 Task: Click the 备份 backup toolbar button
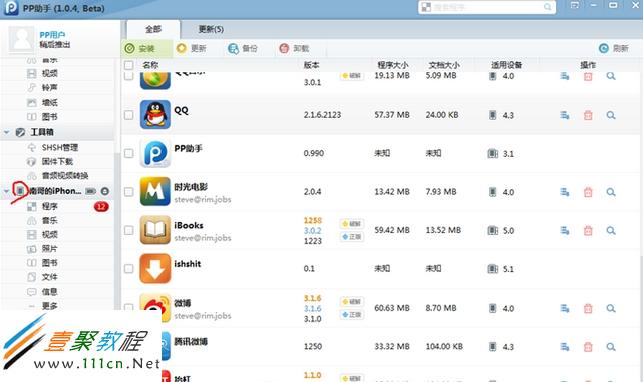(243, 48)
